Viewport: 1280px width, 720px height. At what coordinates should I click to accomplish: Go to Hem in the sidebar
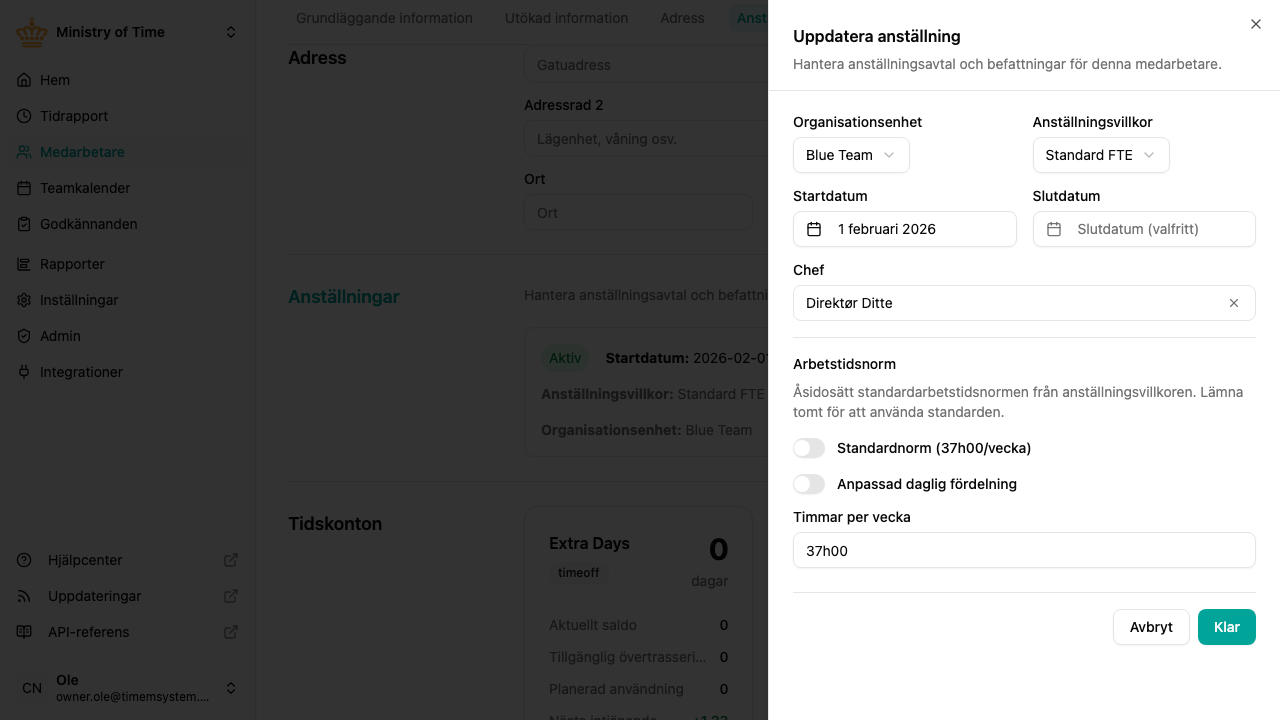(x=128, y=80)
